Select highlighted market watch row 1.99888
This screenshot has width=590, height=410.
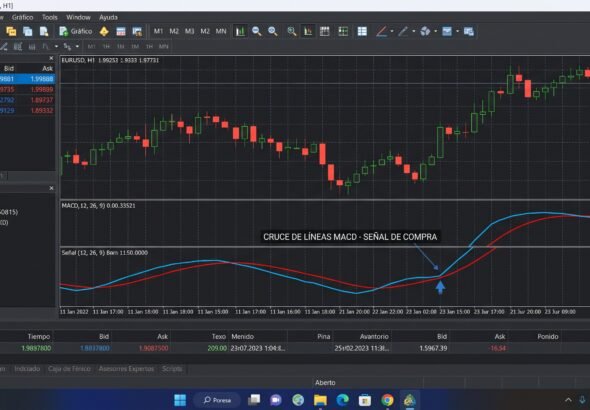(27, 79)
